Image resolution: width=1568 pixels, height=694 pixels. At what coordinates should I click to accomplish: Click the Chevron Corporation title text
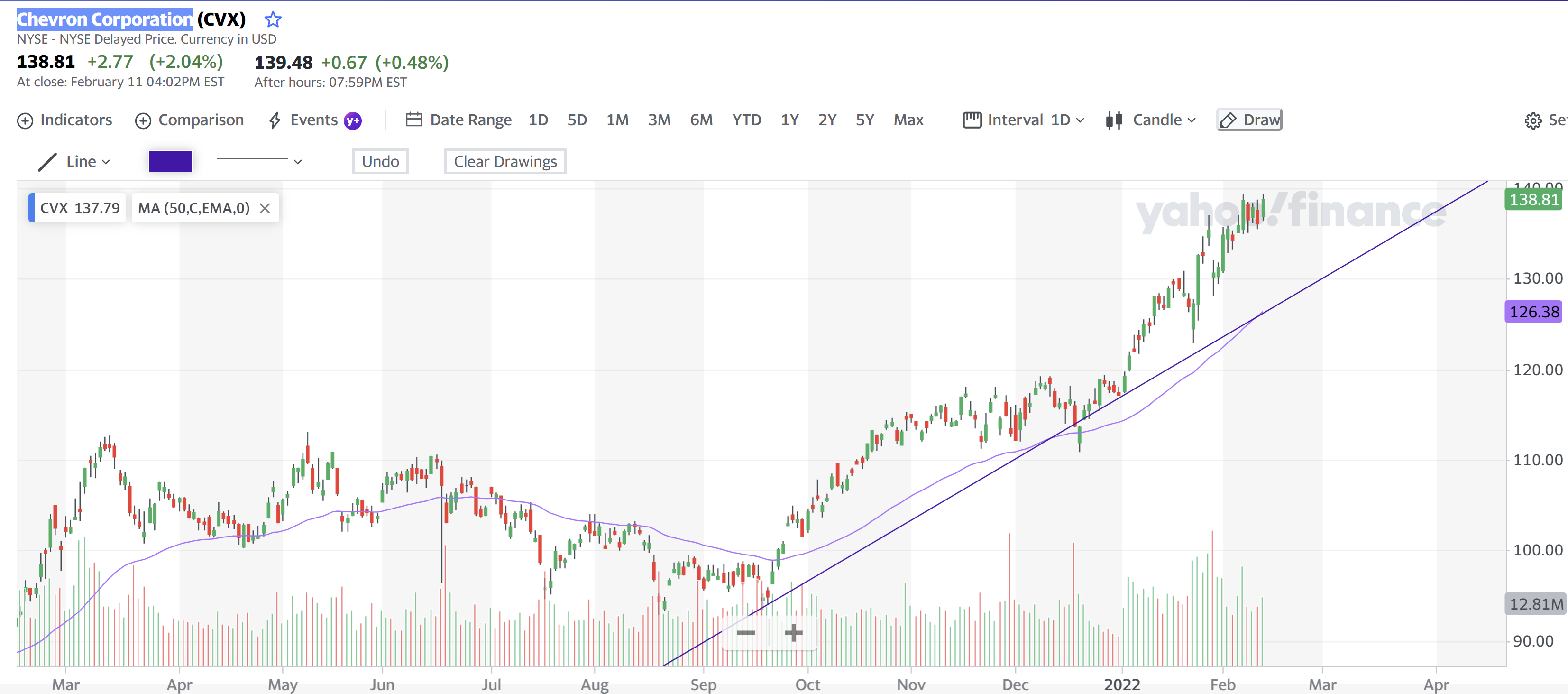click(x=105, y=19)
